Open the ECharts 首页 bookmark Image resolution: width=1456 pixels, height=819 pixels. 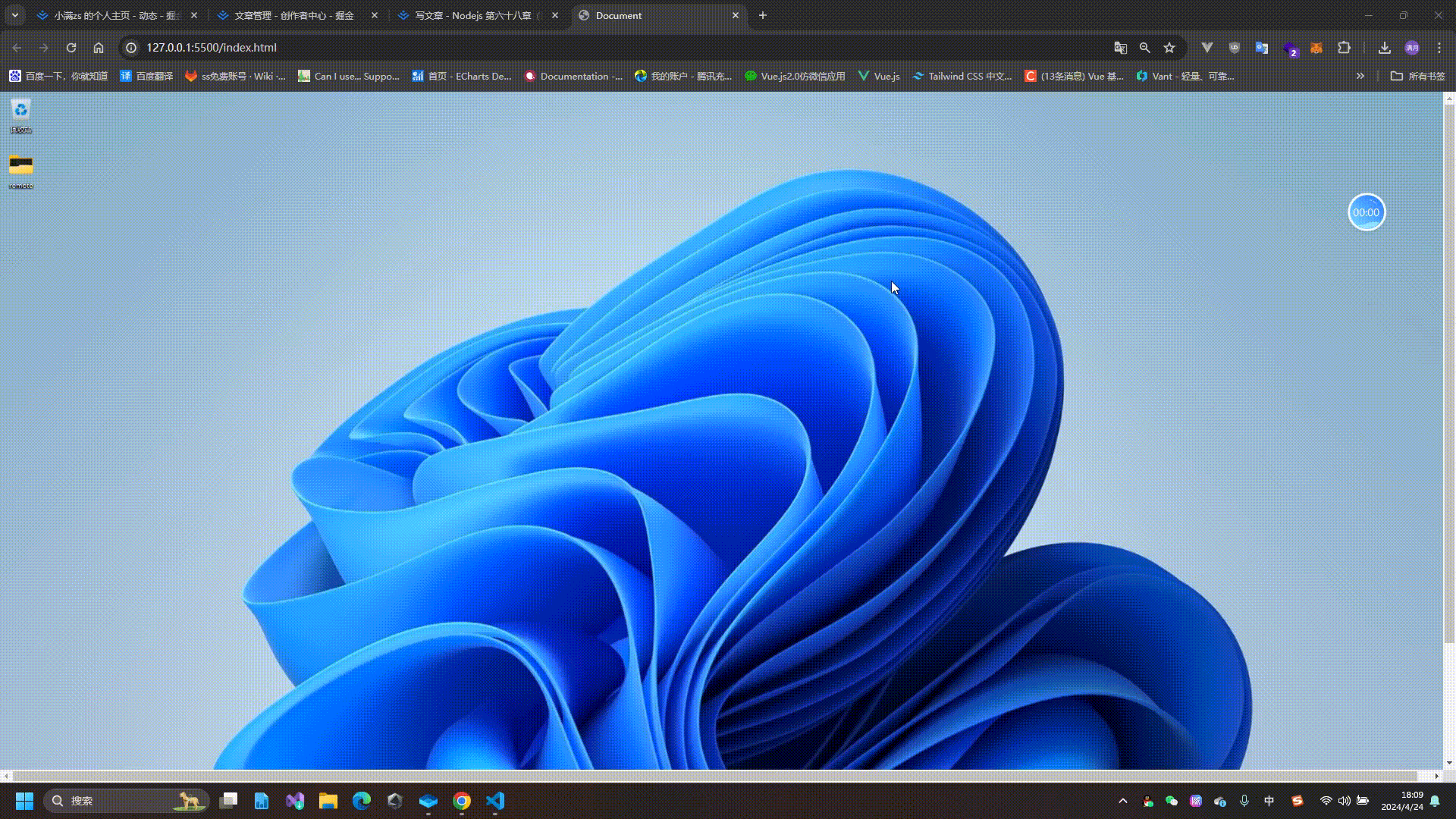pos(462,76)
